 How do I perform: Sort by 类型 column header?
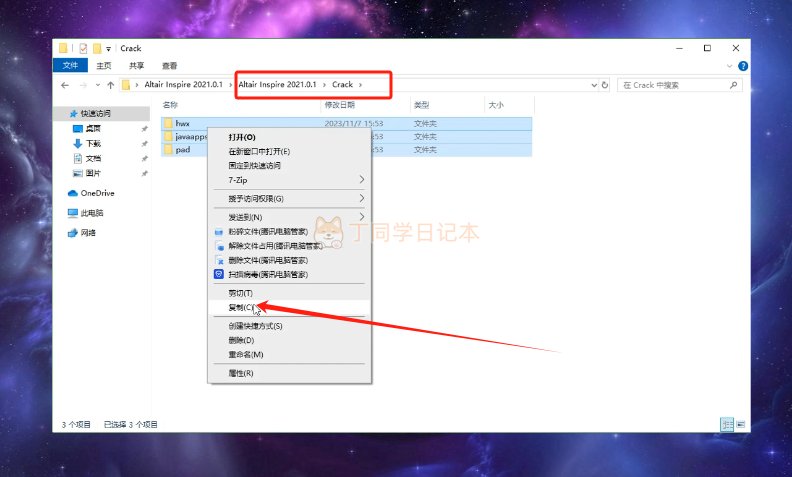click(421, 105)
